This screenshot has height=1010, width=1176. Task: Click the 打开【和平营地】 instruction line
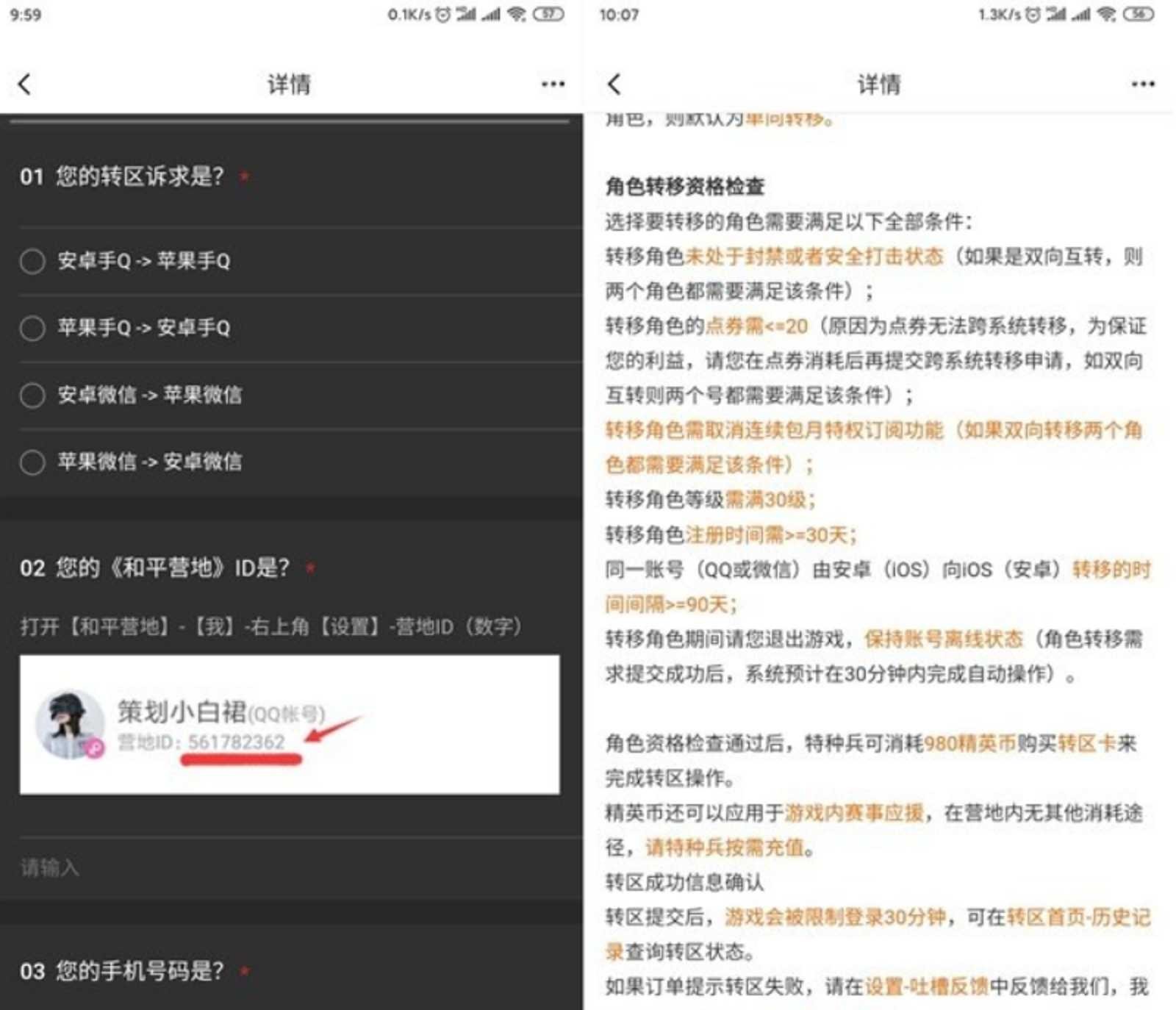click(x=271, y=627)
